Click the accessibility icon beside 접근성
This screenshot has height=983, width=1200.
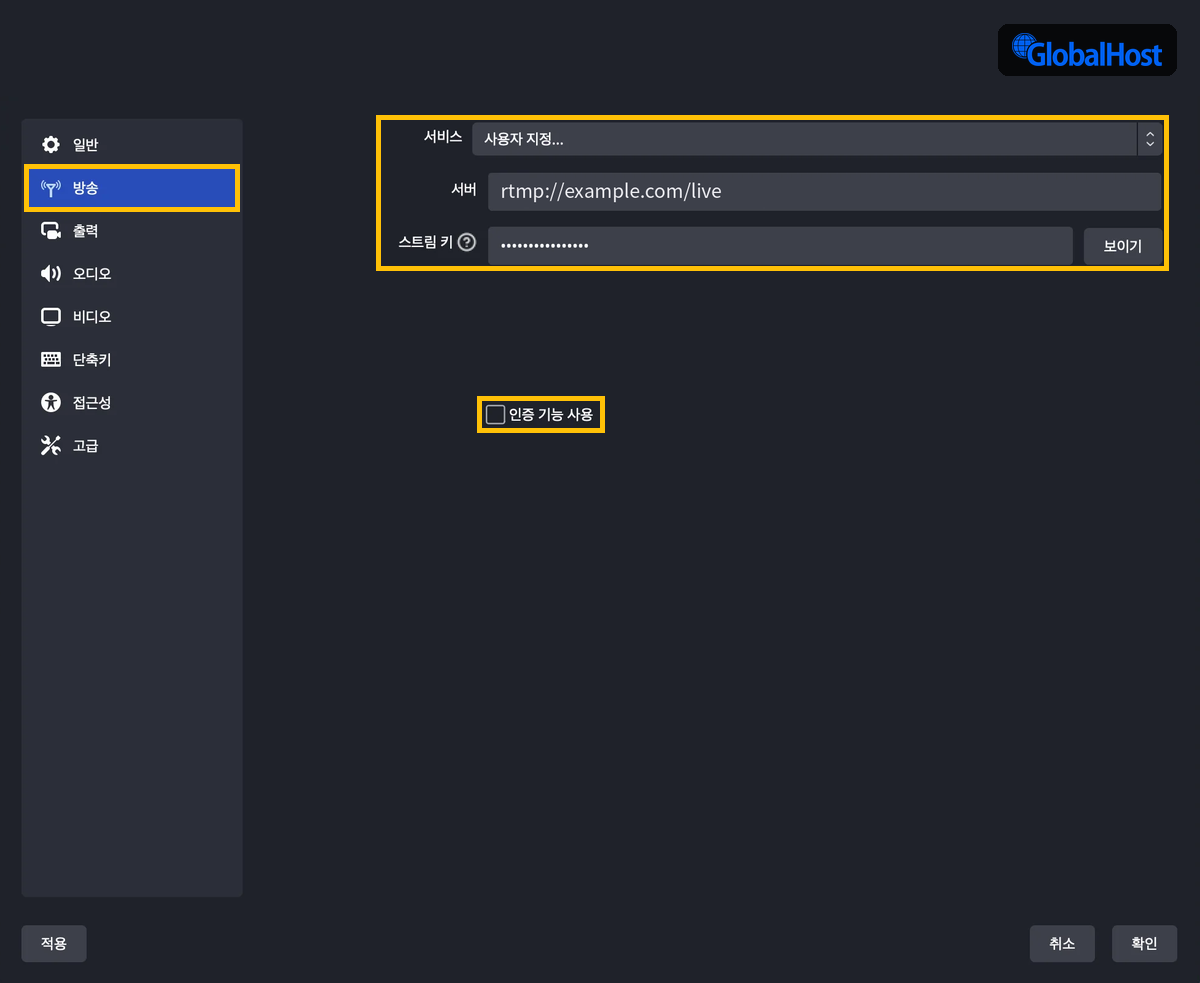click(50, 403)
